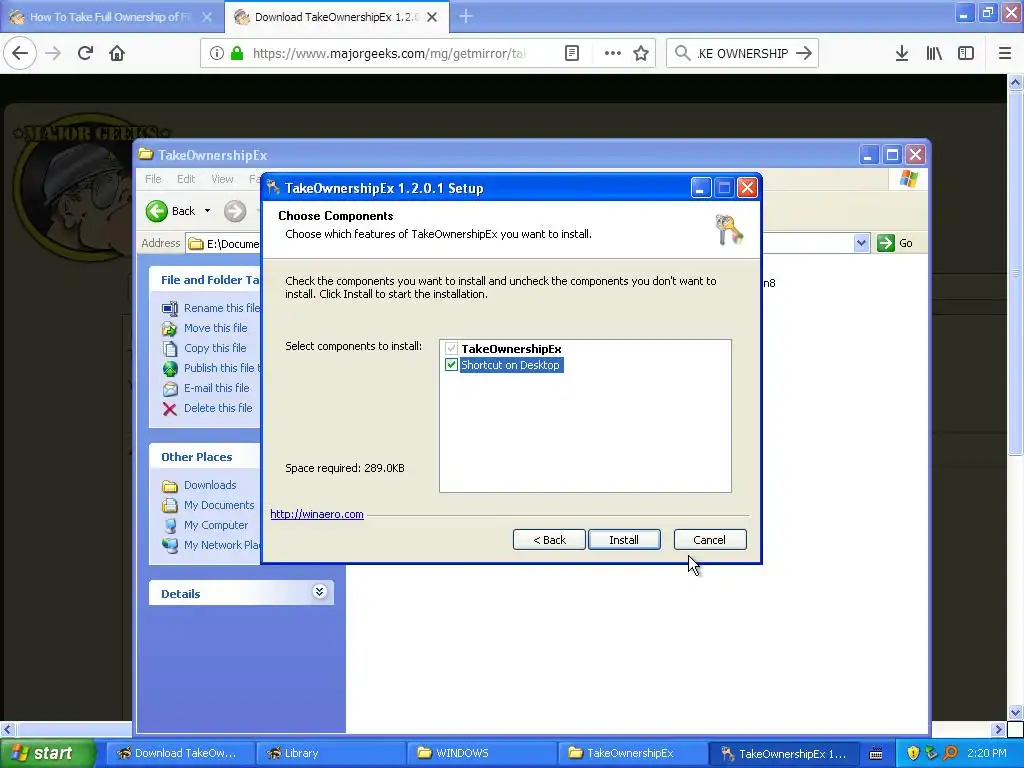Open a new Firefox tab
This screenshot has height=768, width=1024.
[x=466, y=16]
